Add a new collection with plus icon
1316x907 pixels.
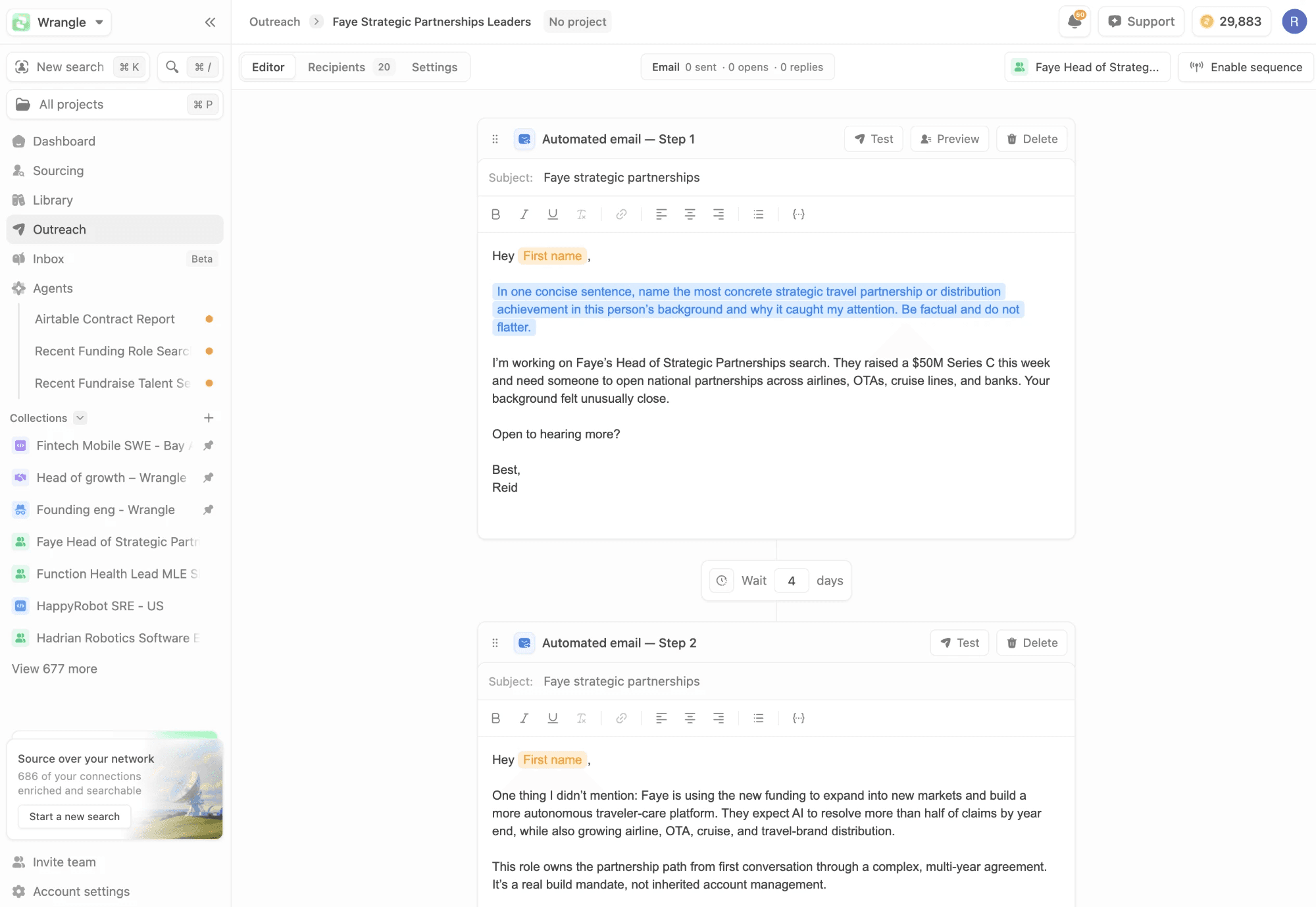pyautogui.click(x=209, y=418)
